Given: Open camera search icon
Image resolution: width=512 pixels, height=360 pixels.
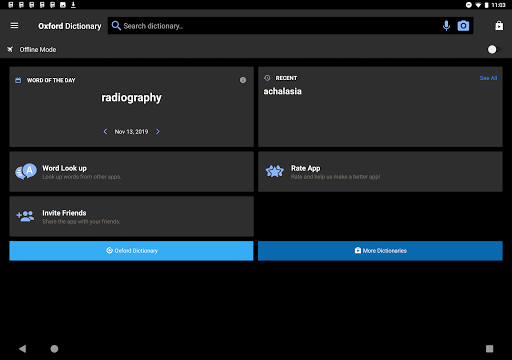Looking at the screenshot, I should click(463, 26).
